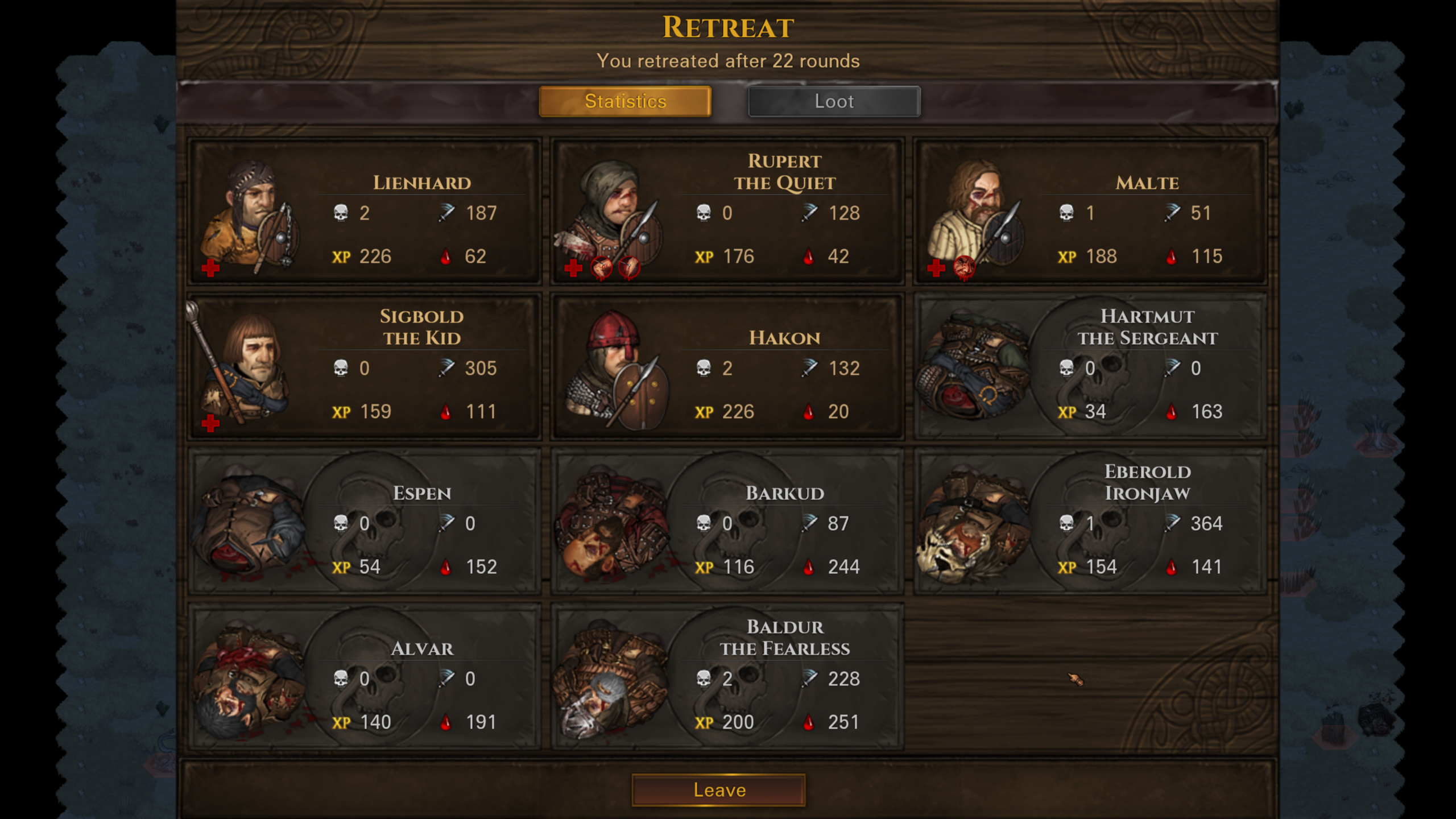Image resolution: width=1456 pixels, height=819 pixels.
Task: Switch to the Loot tab
Action: click(x=834, y=101)
